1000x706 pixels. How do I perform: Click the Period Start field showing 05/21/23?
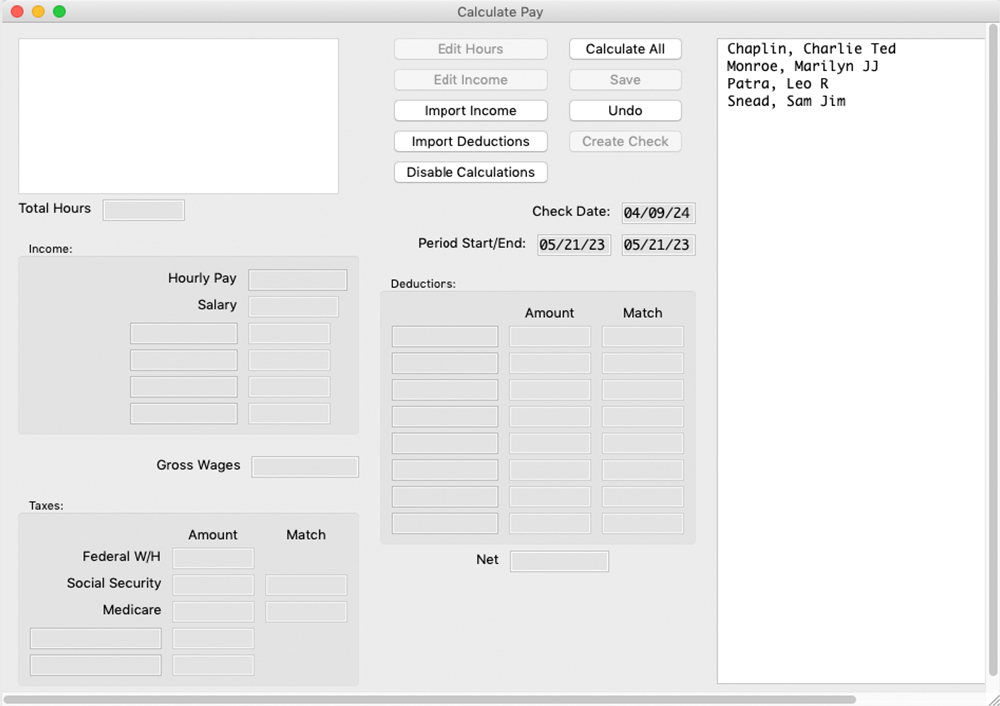573,244
